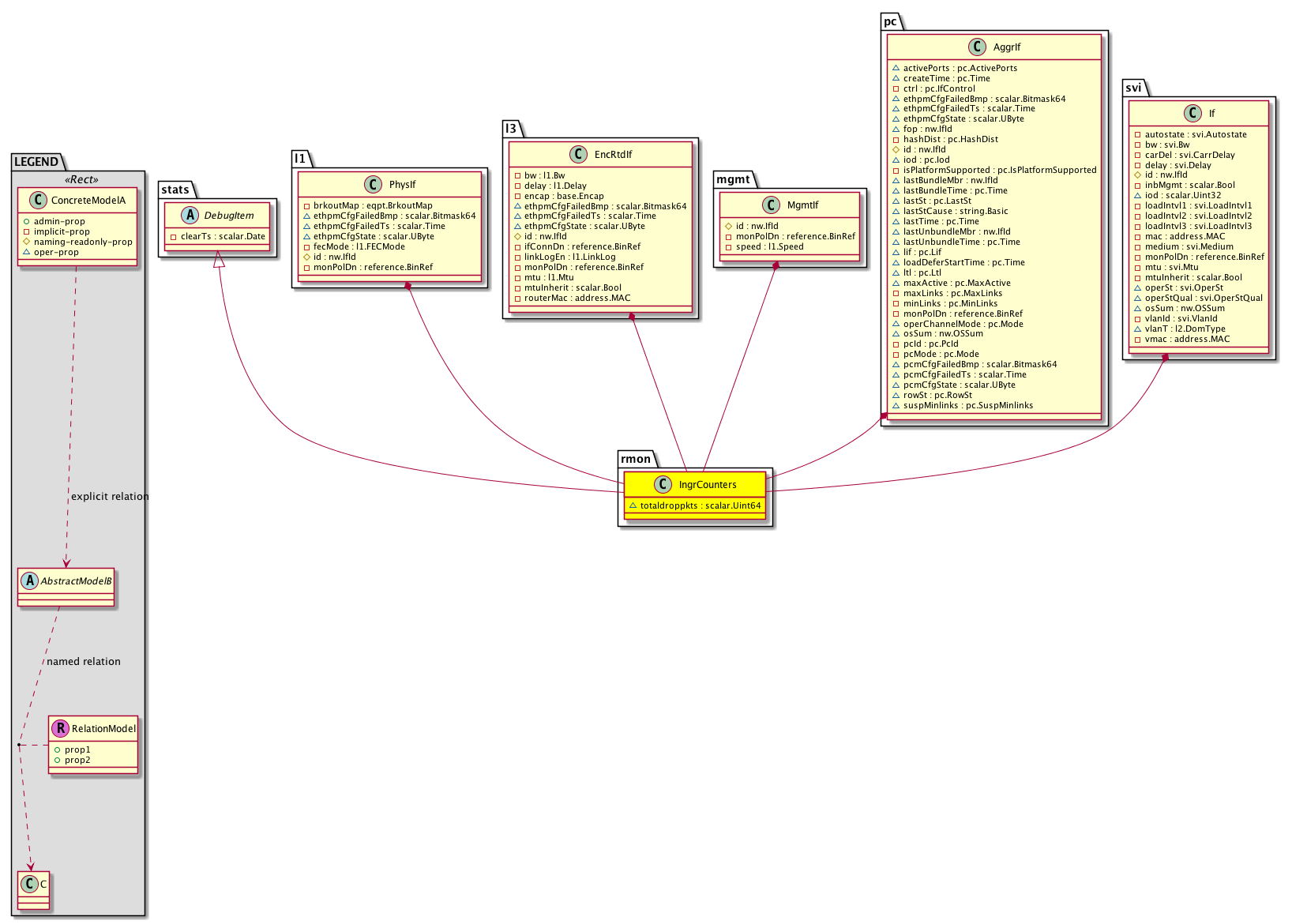
Task: Select the circle C icon of MgmtIf
Action: pos(771,205)
